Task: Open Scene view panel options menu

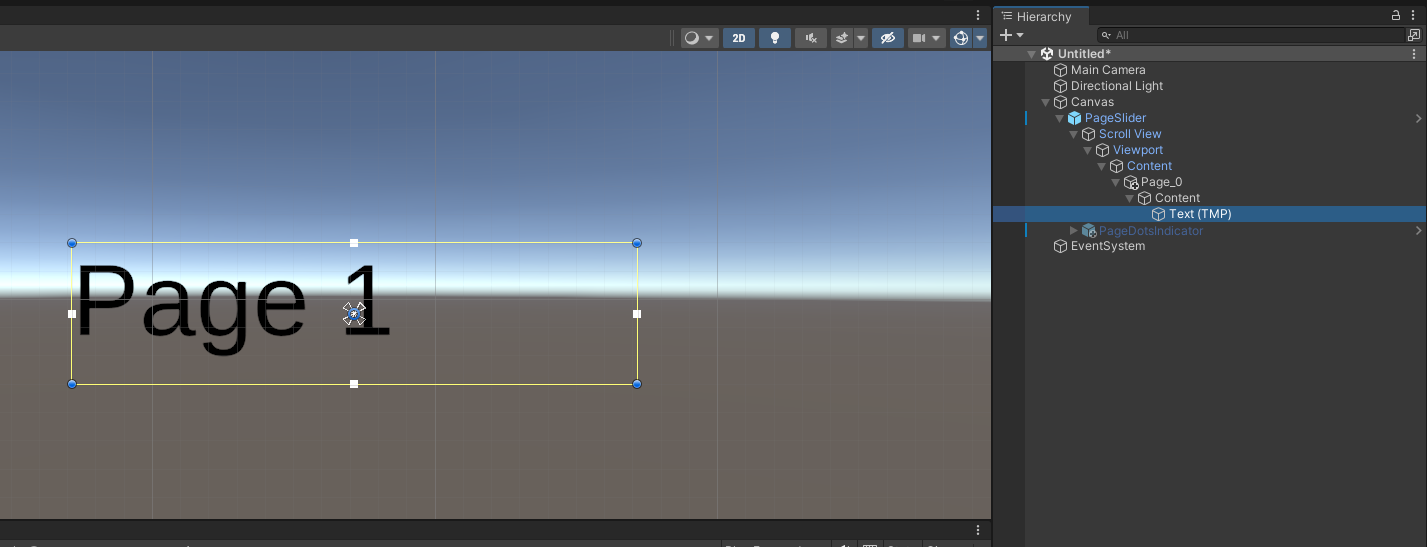Action: coord(978,15)
